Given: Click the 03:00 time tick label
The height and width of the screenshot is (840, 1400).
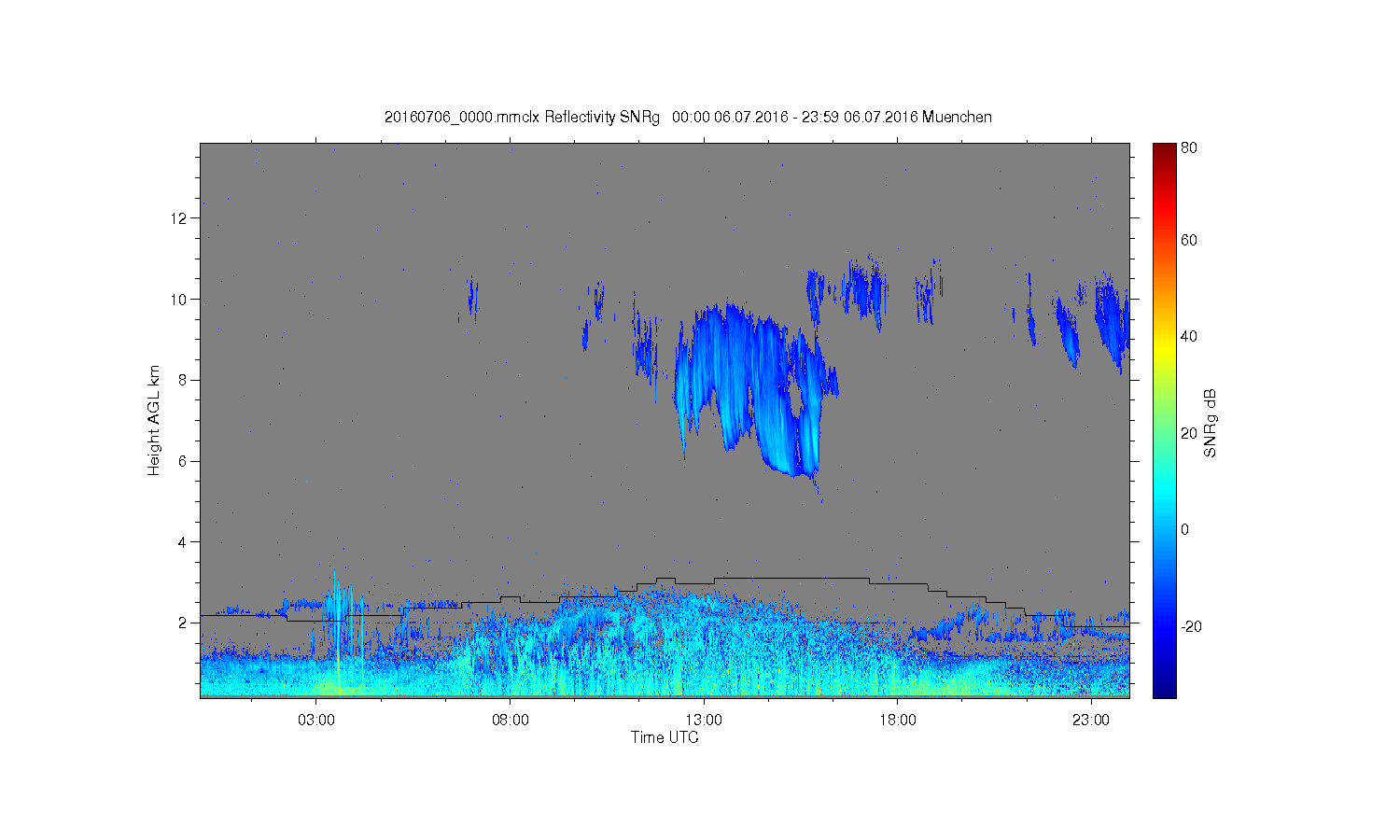Looking at the screenshot, I should [316, 721].
